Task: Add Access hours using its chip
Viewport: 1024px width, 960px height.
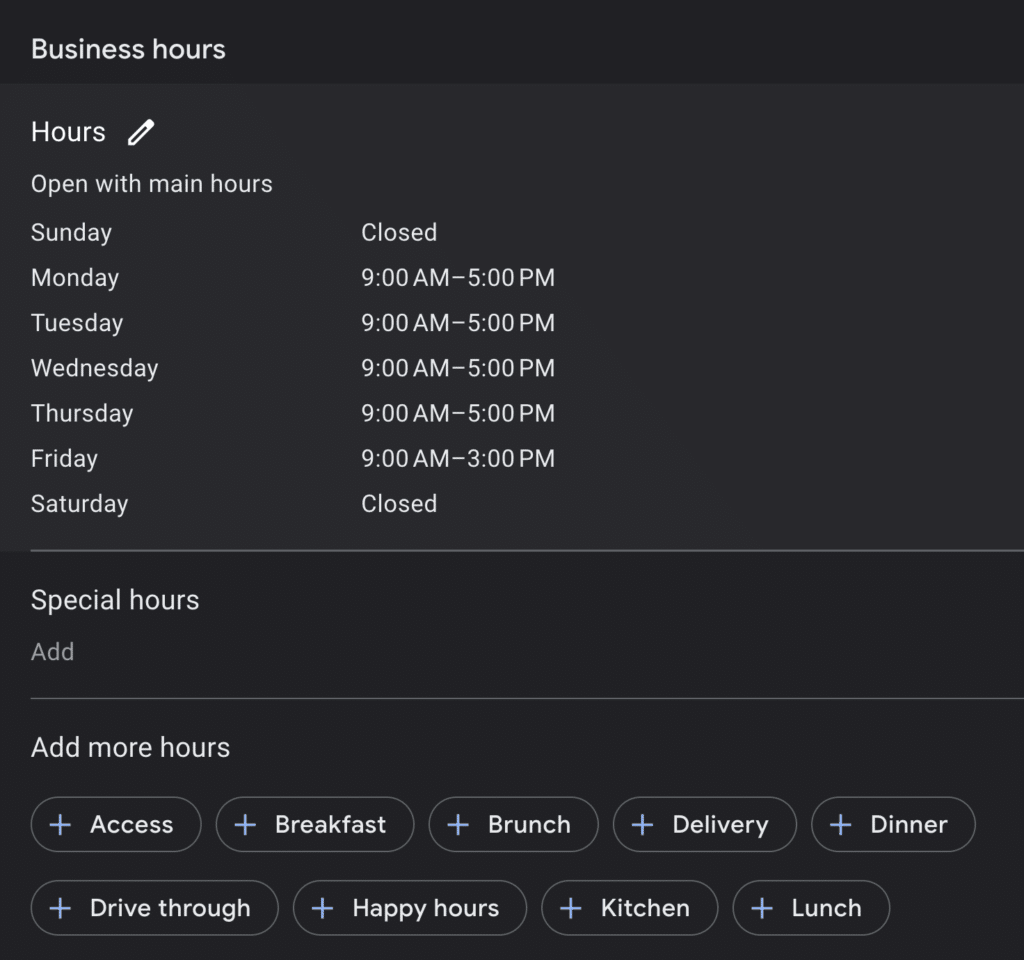Action: coord(115,824)
